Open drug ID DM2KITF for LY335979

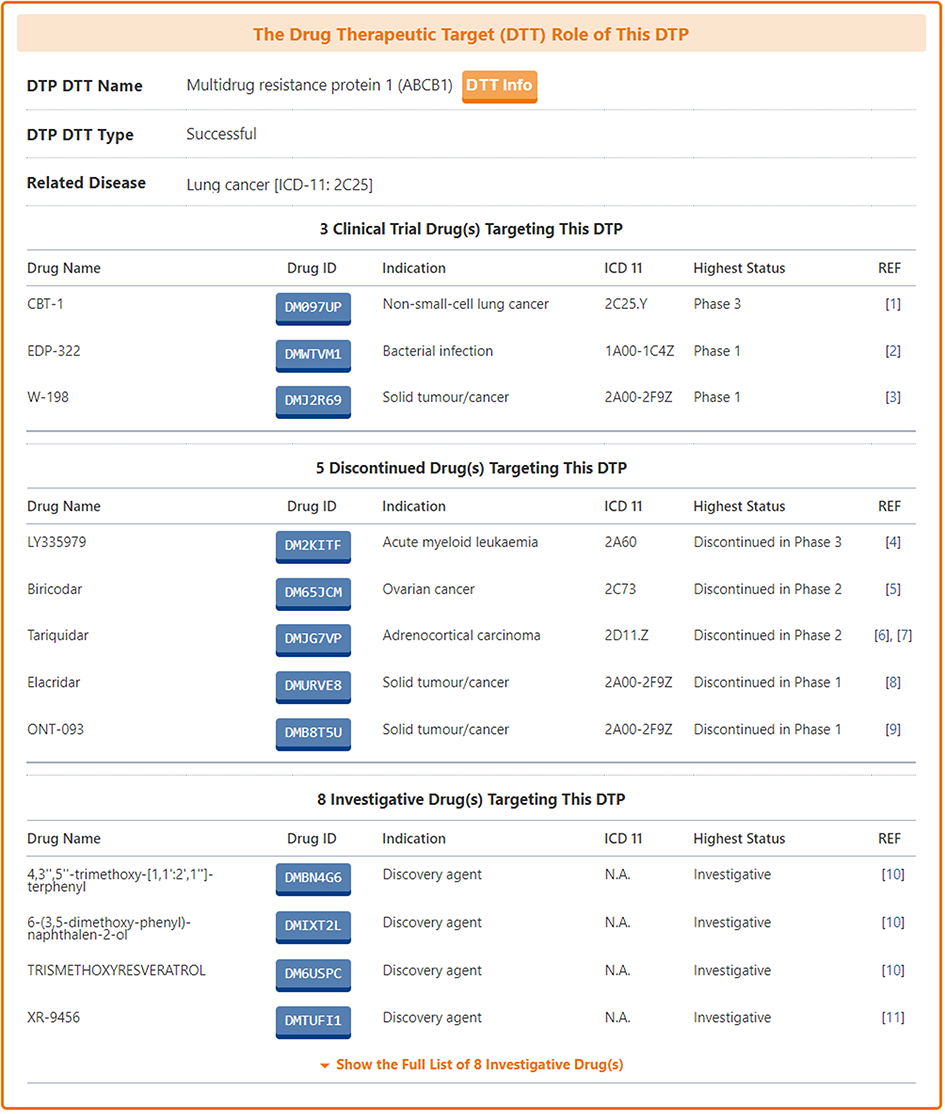313,546
